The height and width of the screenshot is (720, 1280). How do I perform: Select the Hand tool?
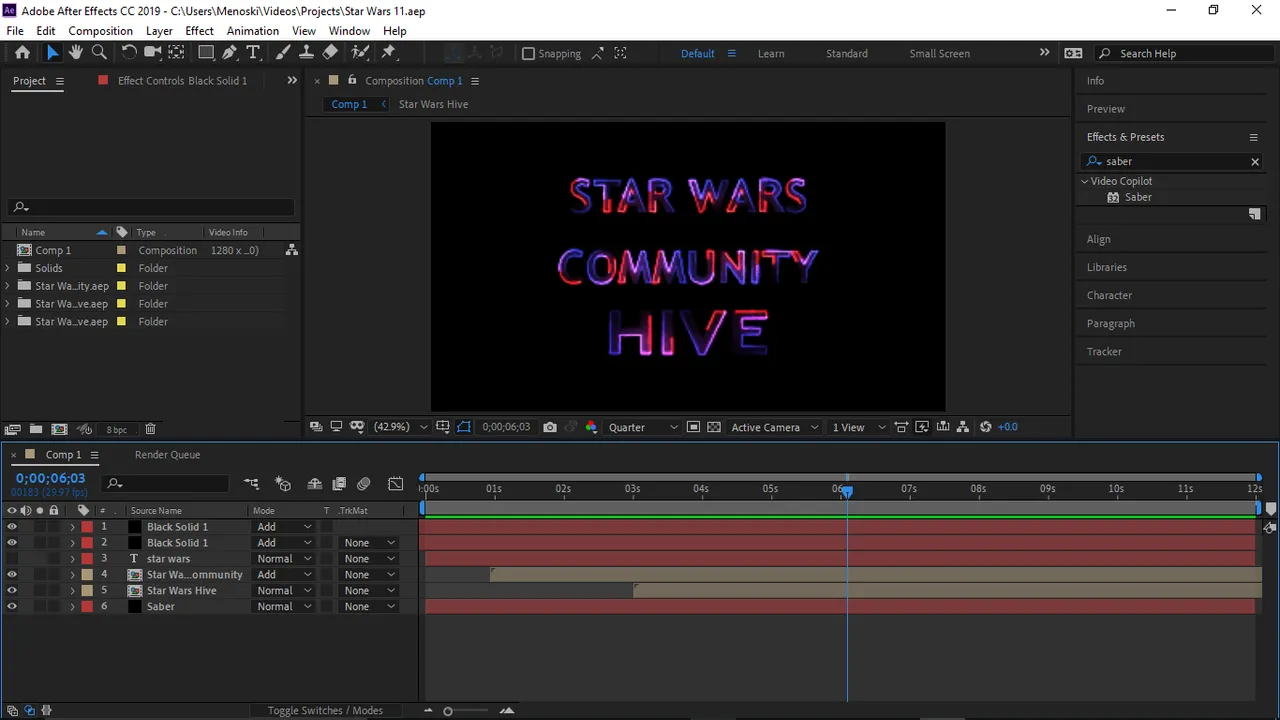76,53
